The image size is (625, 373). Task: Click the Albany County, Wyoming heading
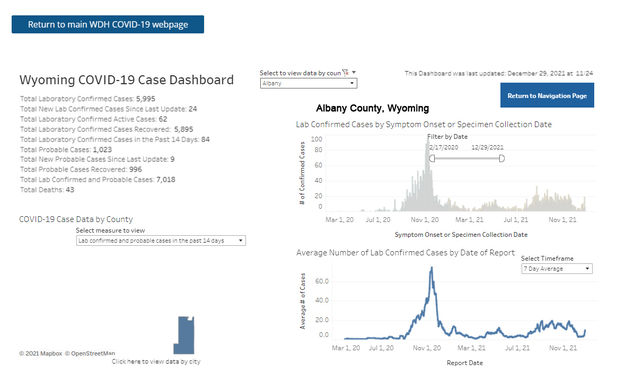(372, 108)
